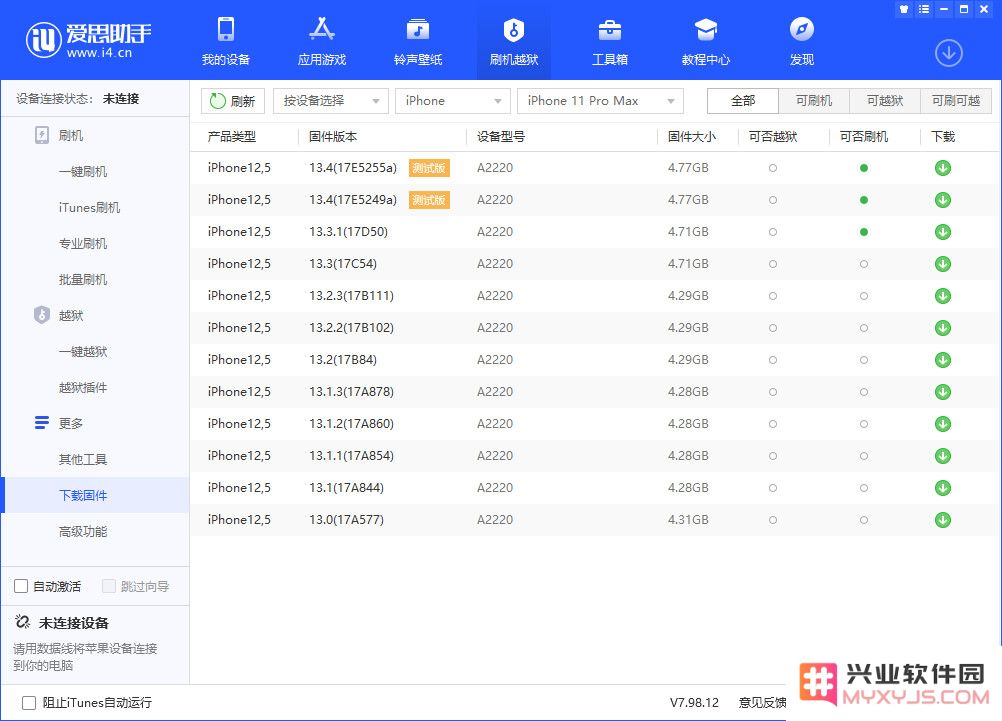Screen dimensions: 1002x721
Task: Open the 教程中心 graduation cap icon
Action: pyautogui.click(x=705, y=29)
